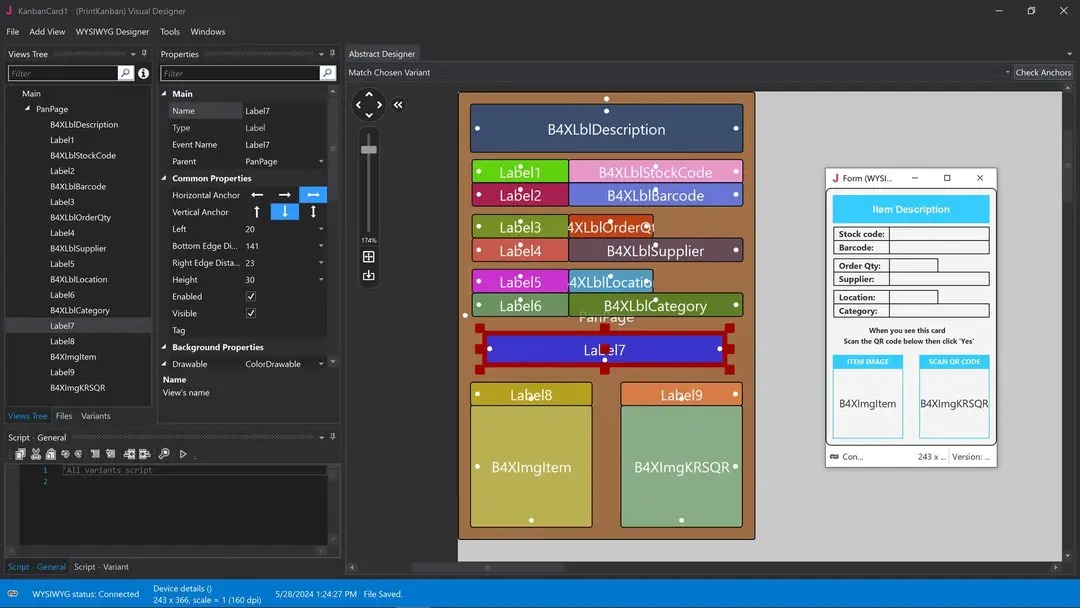Image resolution: width=1080 pixels, height=608 pixels.
Task: Uncheck the Enabled checkbox
Action: click(x=251, y=297)
